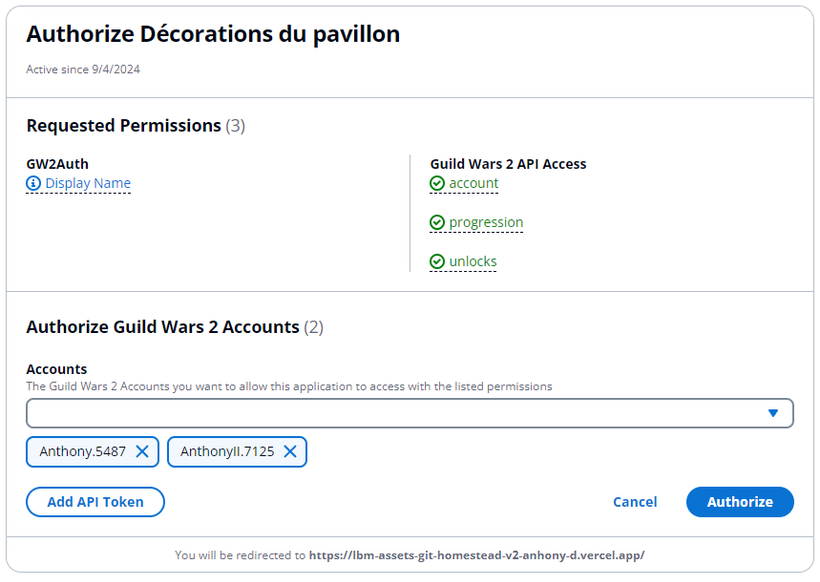Open the Accounts dropdown arrow
820x582 pixels.
coord(773,413)
